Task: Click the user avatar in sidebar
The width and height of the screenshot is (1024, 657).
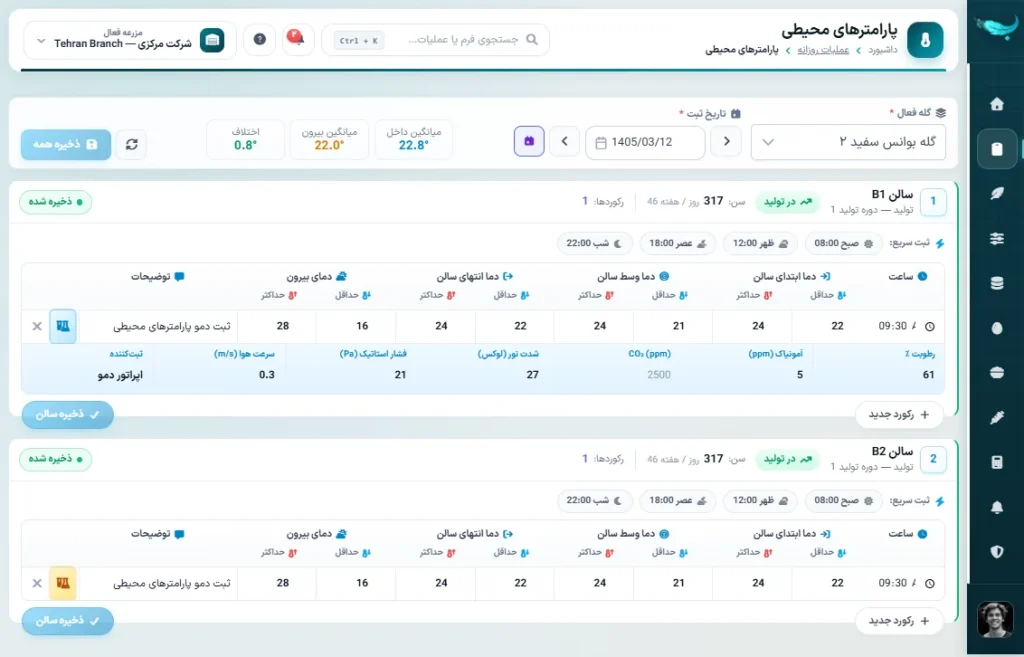Action: (x=995, y=619)
